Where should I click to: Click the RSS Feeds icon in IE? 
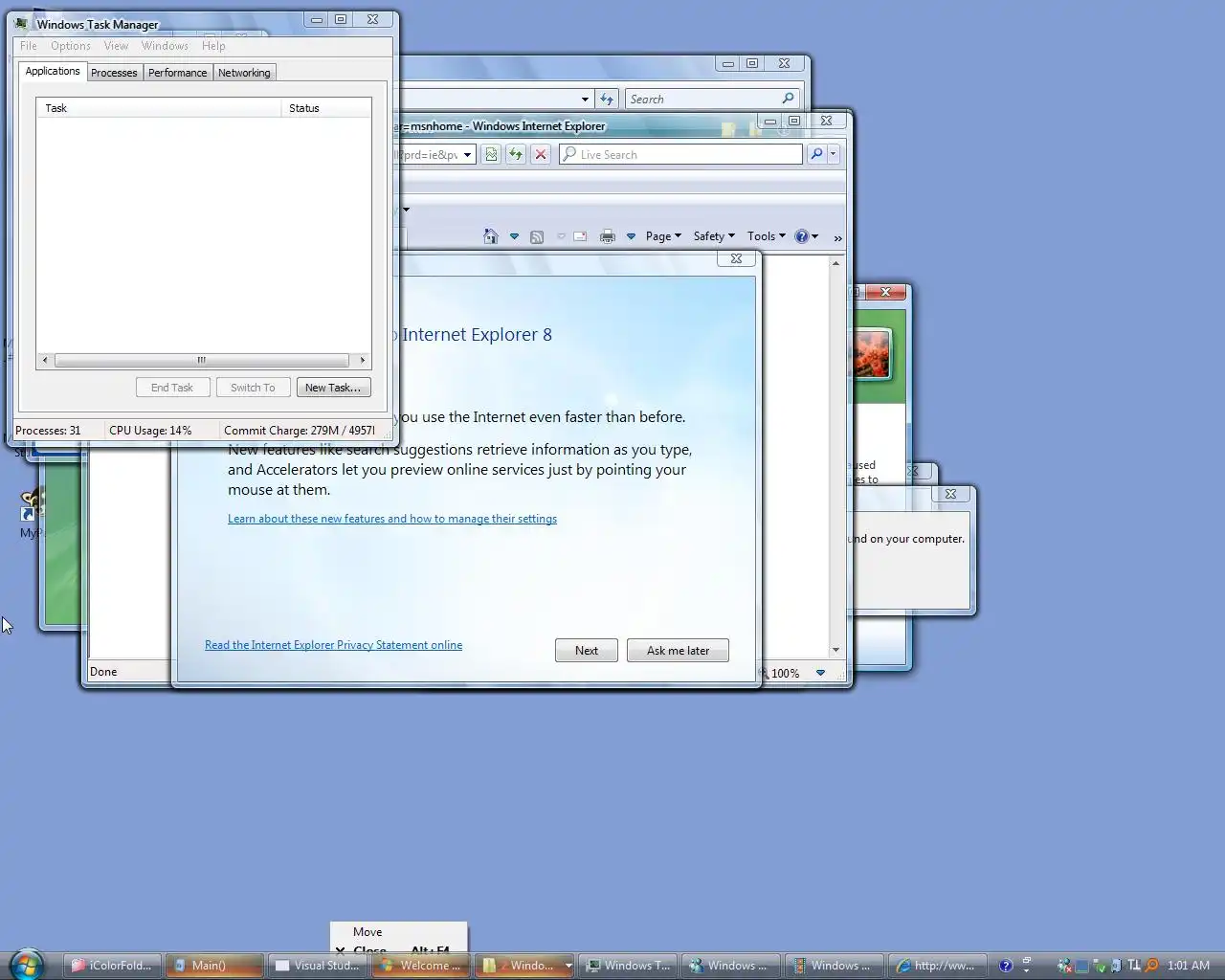[537, 236]
